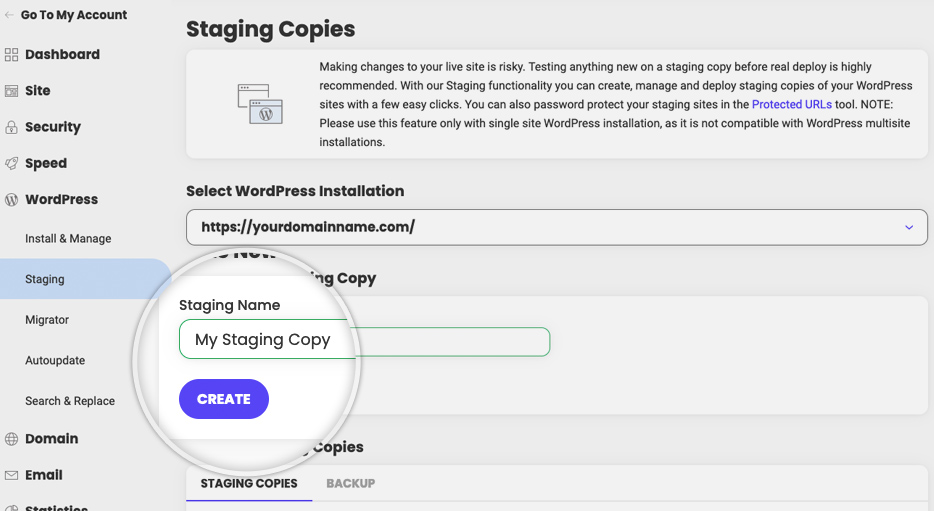This screenshot has height=511, width=934.
Task: Click the Dashboard grid icon
Action: point(11,55)
